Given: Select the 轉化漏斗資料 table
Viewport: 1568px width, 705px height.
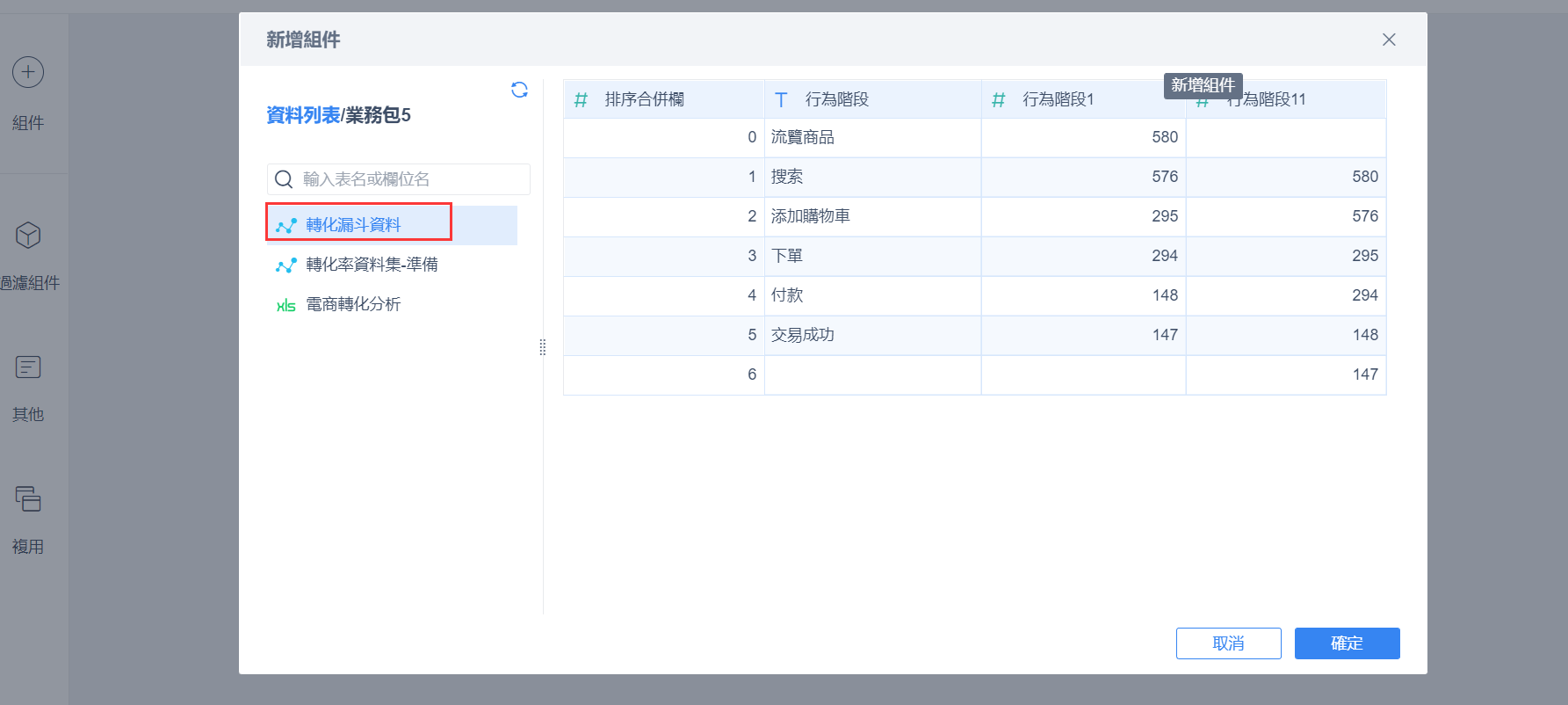Looking at the screenshot, I should [x=392, y=225].
